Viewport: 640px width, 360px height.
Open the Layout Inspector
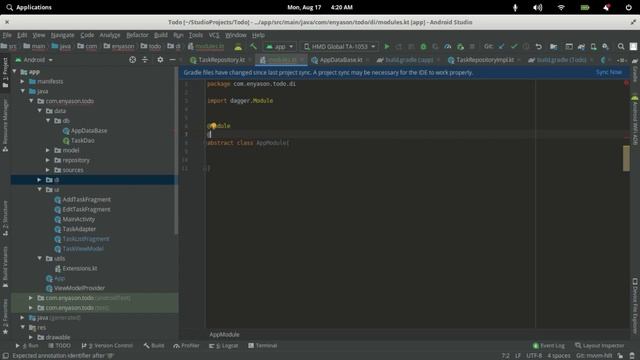point(599,345)
